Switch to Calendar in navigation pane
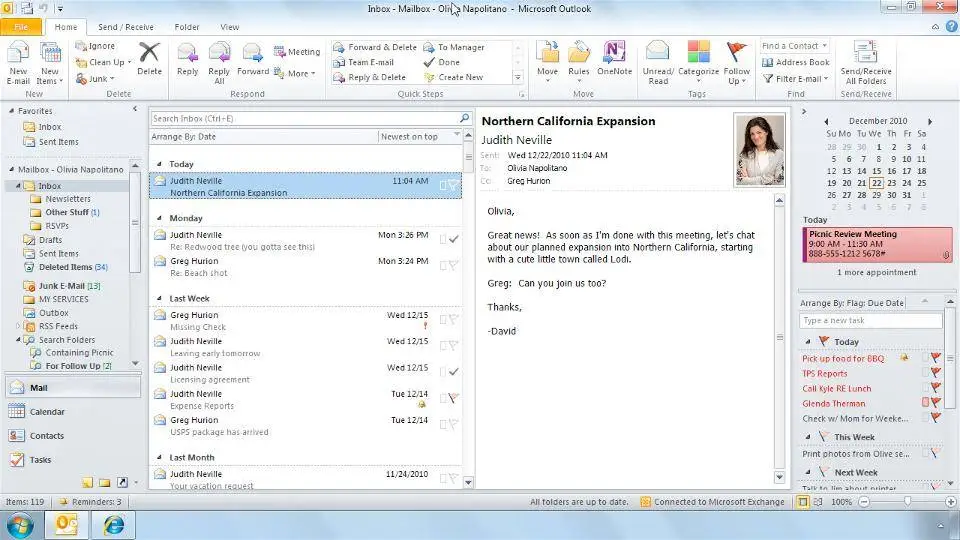 pyautogui.click(x=72, y=412)
